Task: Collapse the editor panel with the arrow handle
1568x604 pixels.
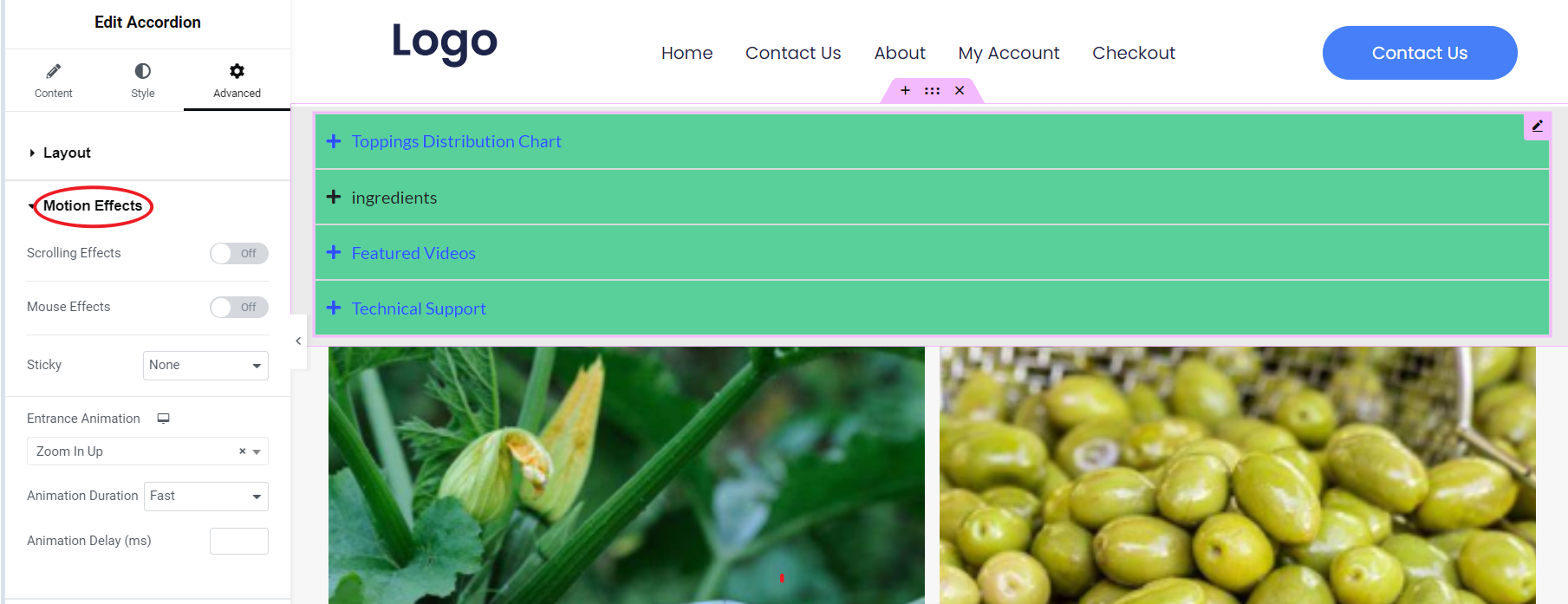Action: tap(298, 341)
